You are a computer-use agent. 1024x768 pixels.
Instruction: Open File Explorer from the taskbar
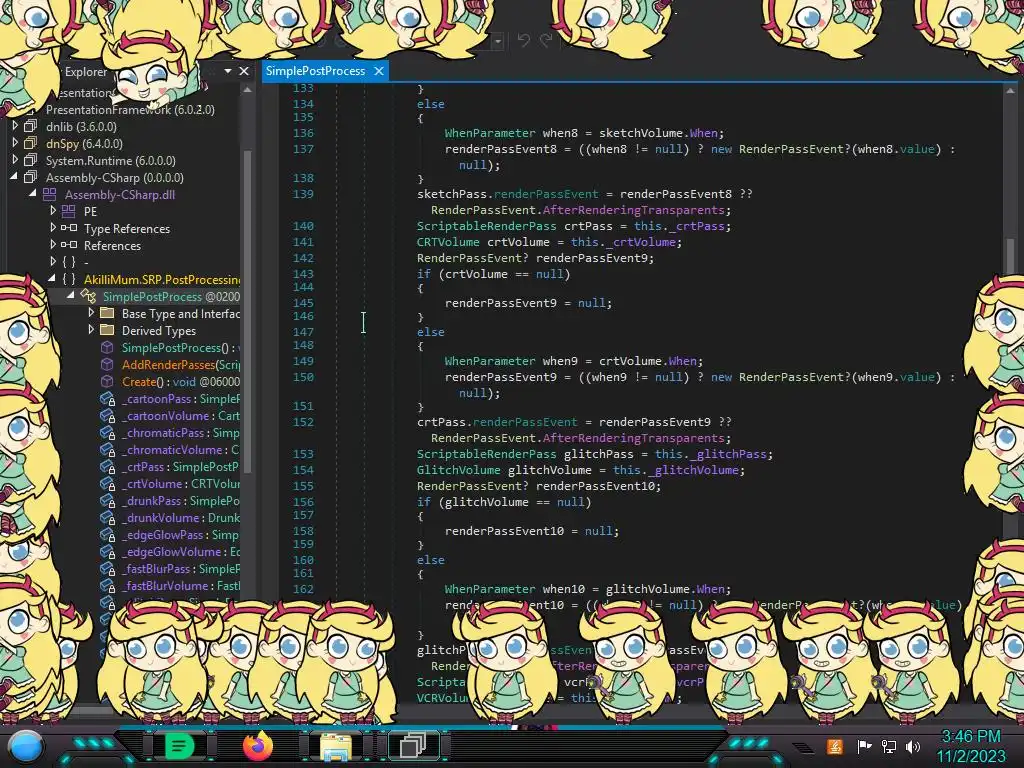335,746
